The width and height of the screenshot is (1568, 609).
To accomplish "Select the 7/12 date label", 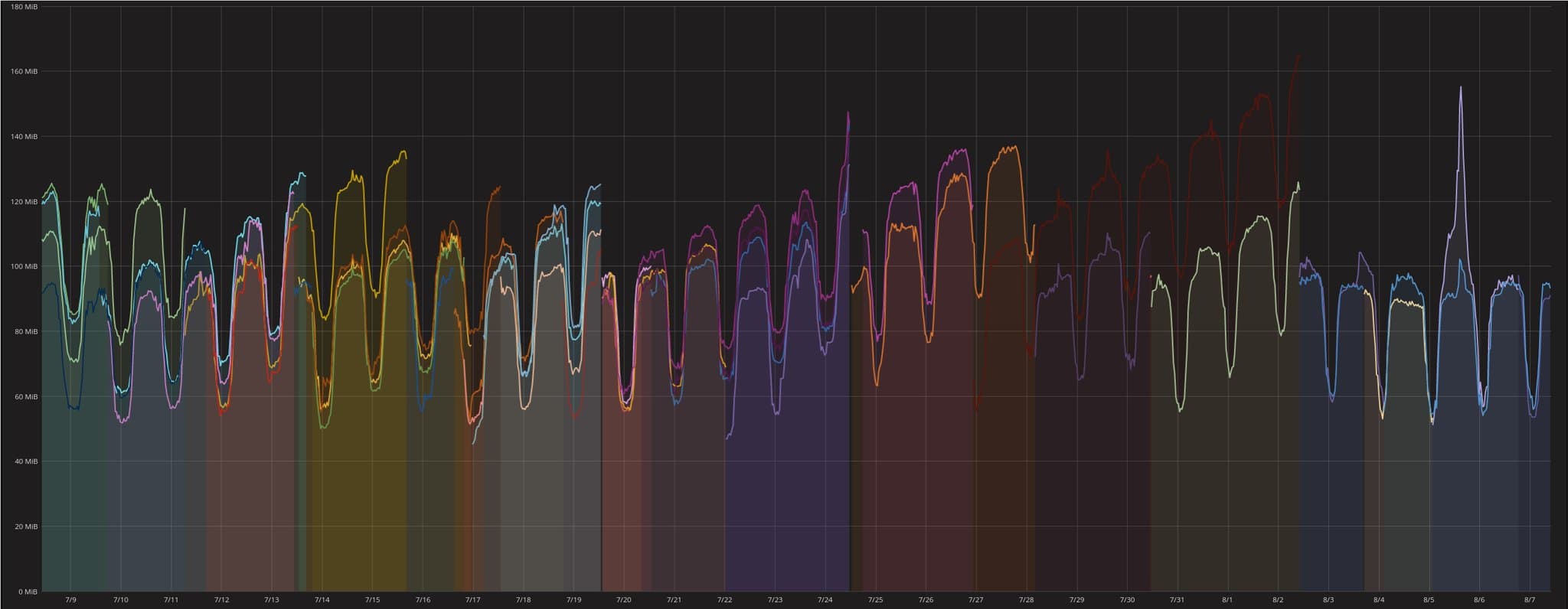I will click(x=221, y=600).
